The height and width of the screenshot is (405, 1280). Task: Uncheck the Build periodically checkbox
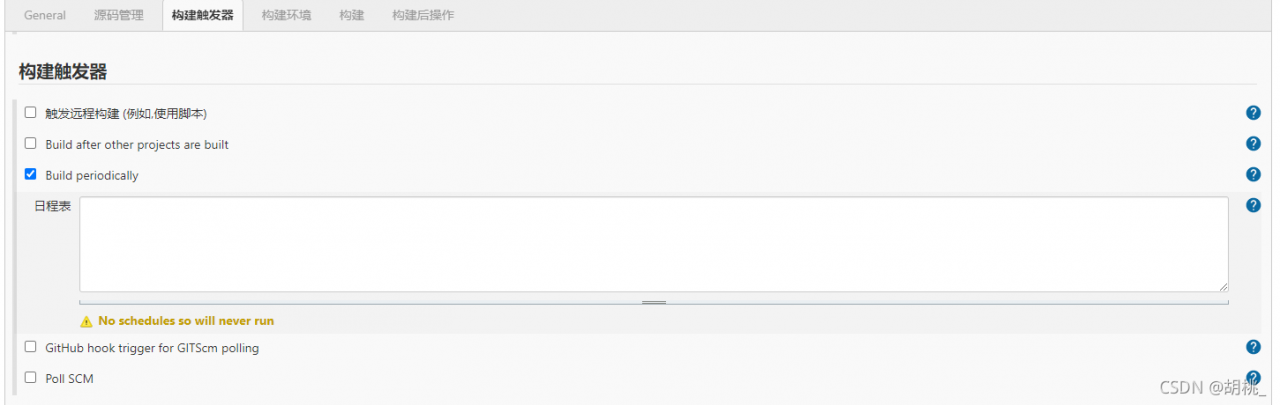tap(30, 174)
